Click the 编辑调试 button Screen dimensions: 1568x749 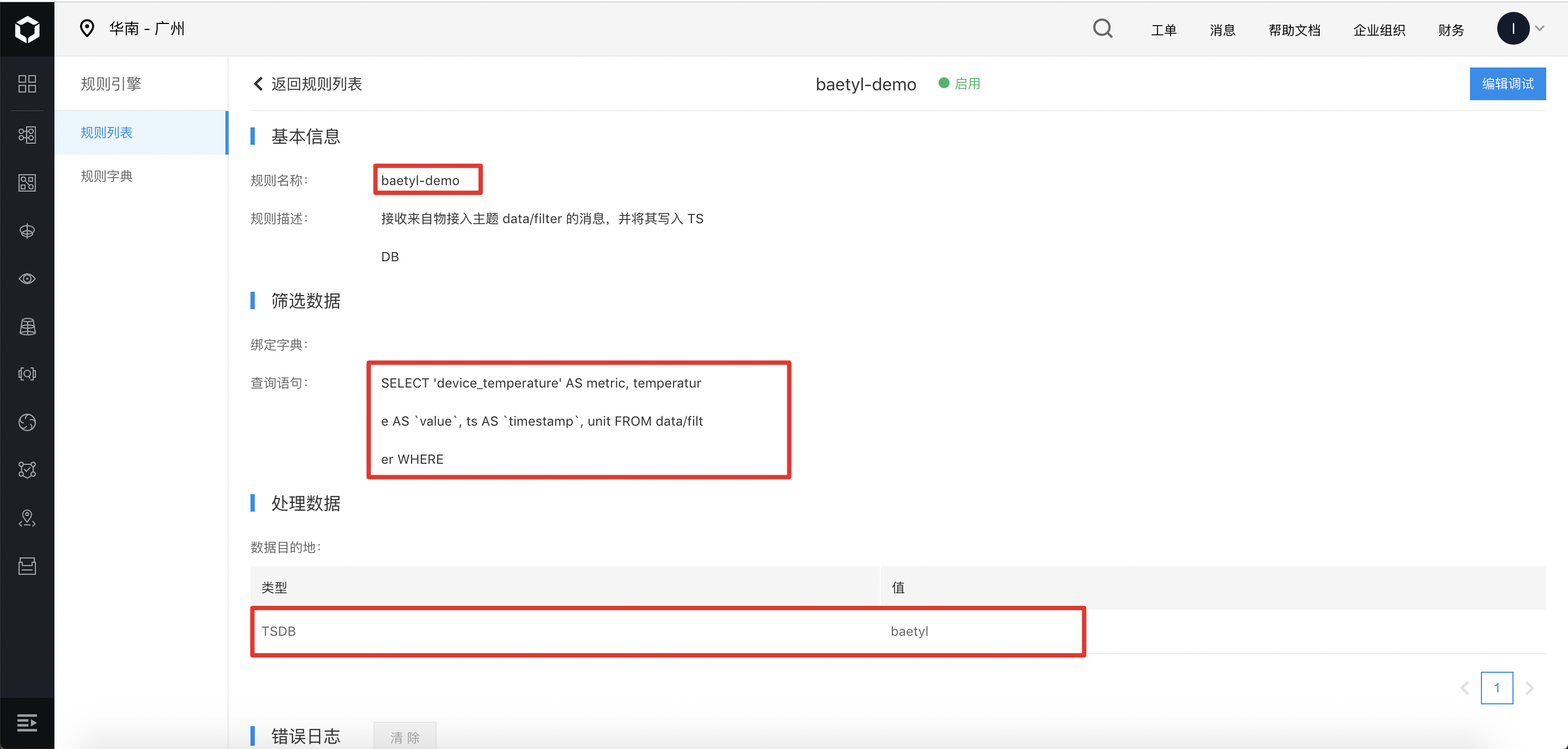(x=1507, y=84)
